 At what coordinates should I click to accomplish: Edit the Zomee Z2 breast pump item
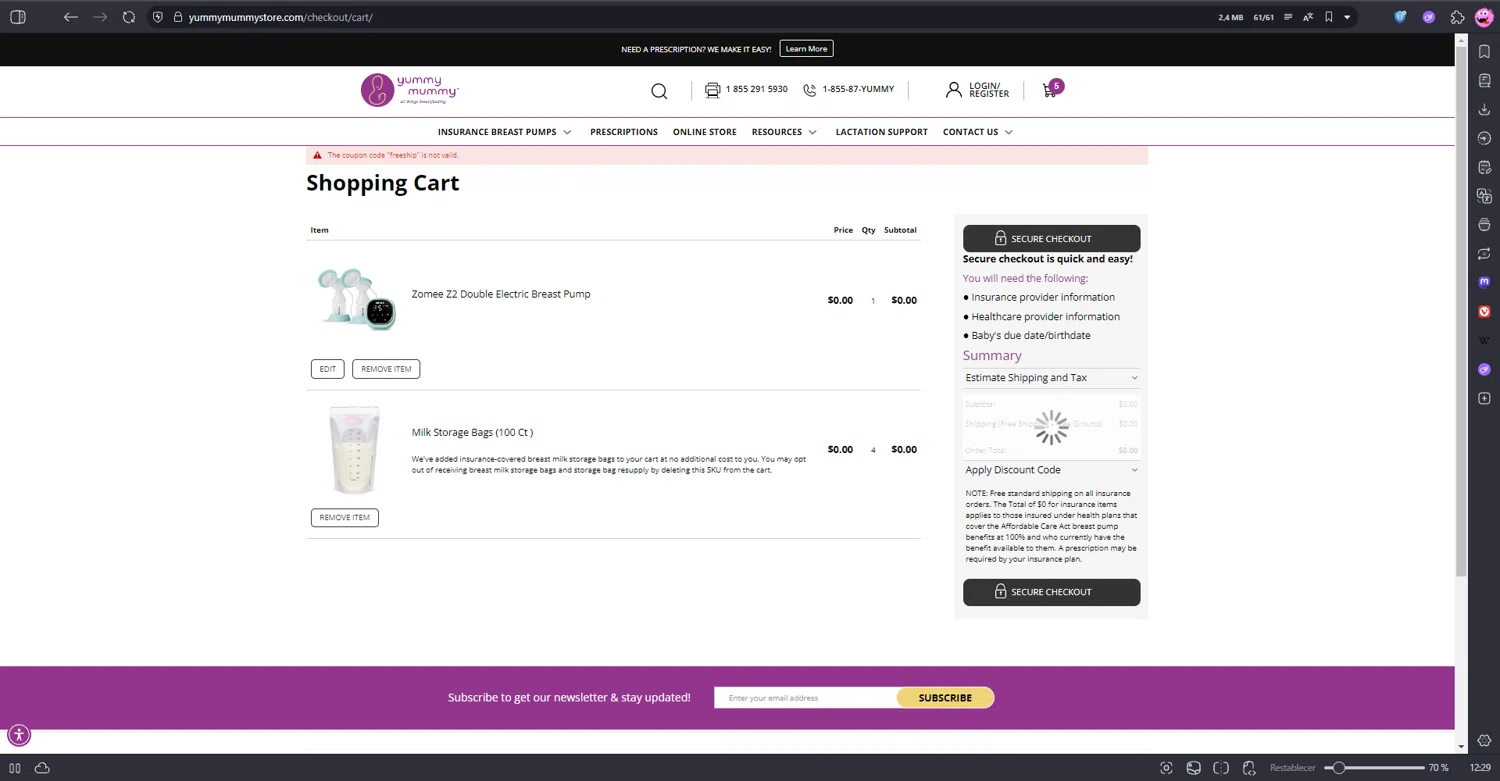coord(328,369)
